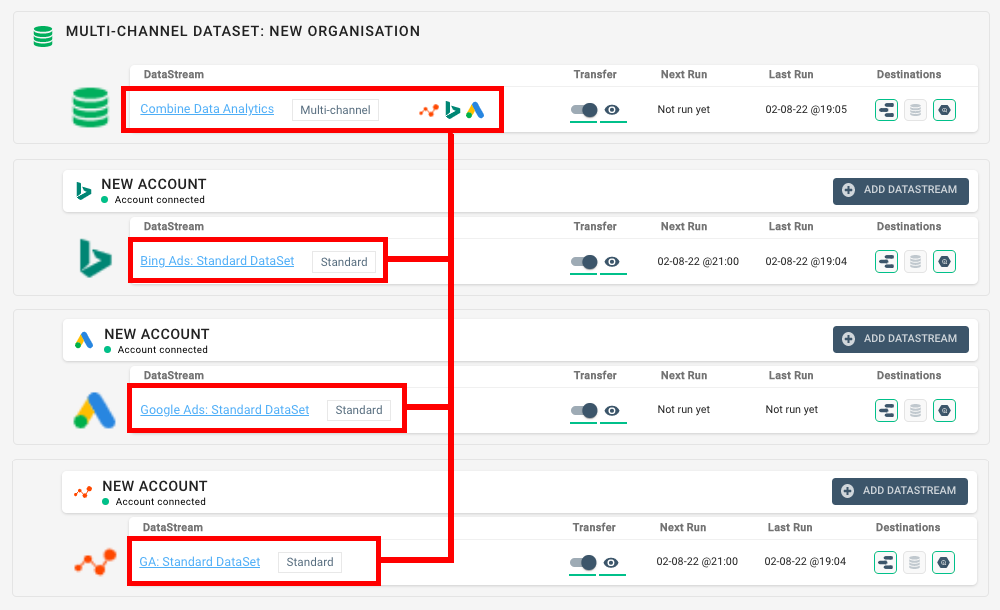The image size is (1000, 610).
Task: Click eye icon in Combine Data Analytics row
Action: coord(612,110)
